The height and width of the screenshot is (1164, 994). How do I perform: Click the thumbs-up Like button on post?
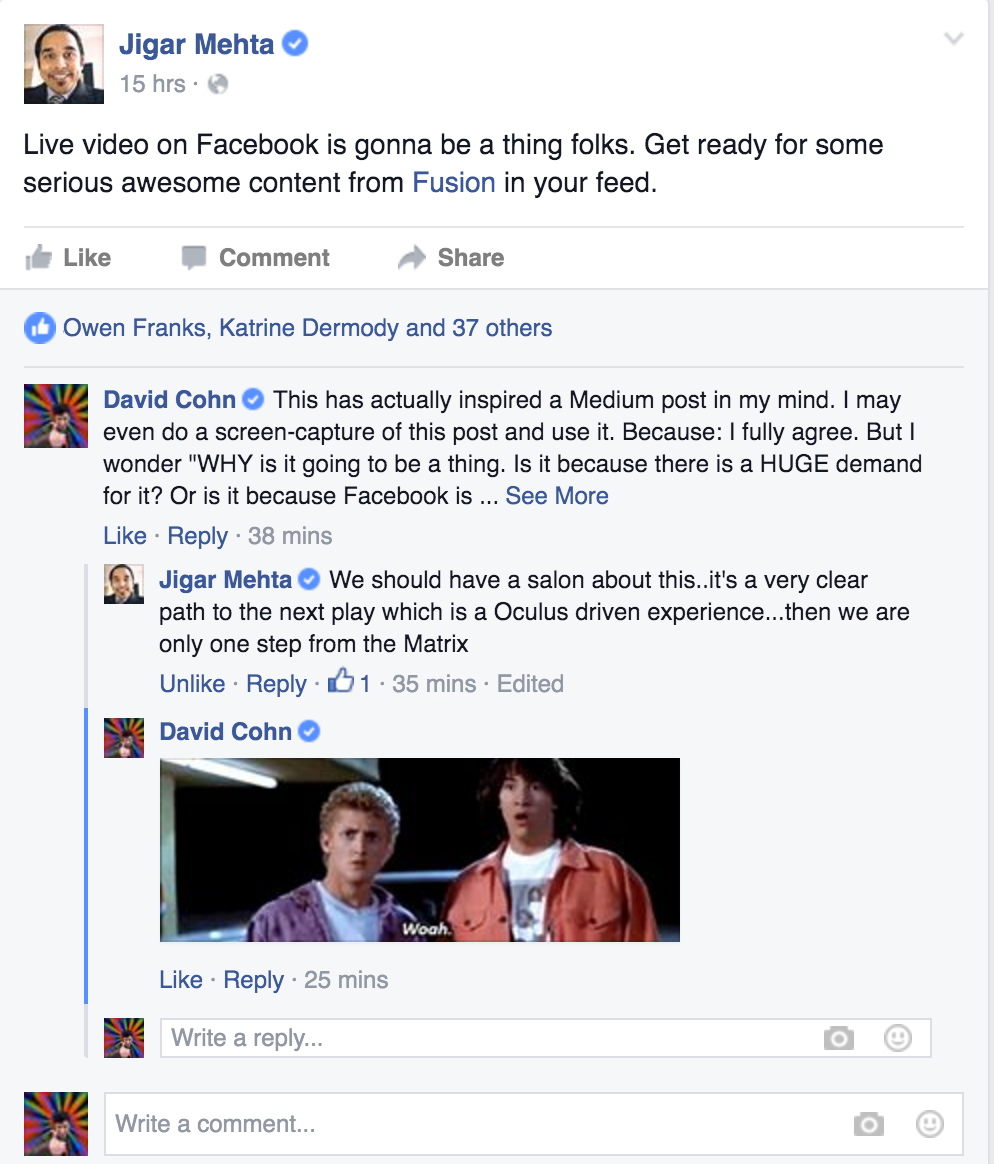click(68, 258)
